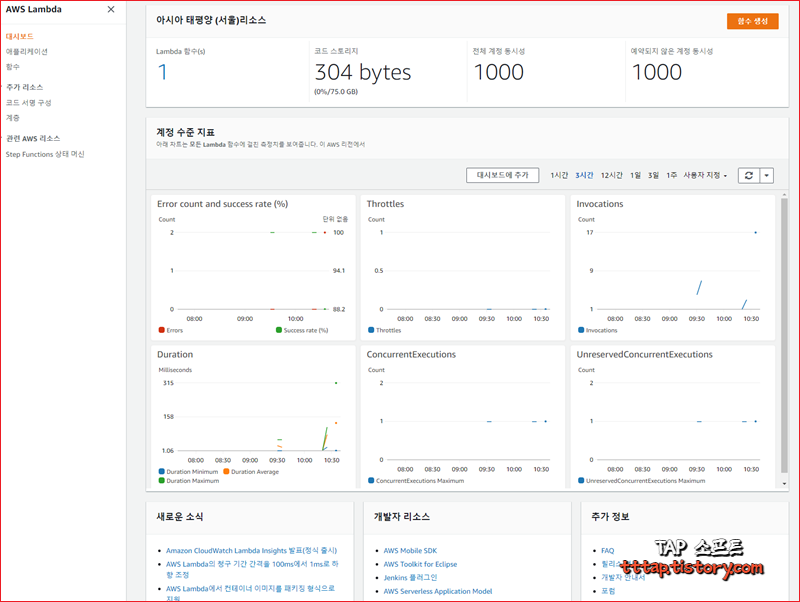The height and width of the screenshot is (602, 800).
Task: Open 애플리케이션 in the sidebar
Action: coord(27,52)
